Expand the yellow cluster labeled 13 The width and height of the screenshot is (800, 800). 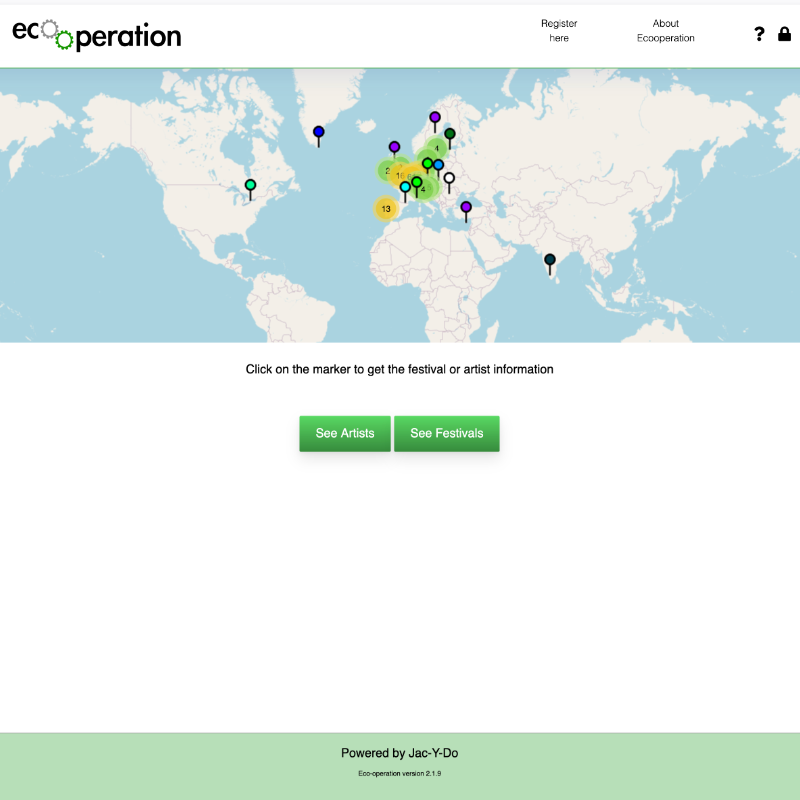(386, 208)
